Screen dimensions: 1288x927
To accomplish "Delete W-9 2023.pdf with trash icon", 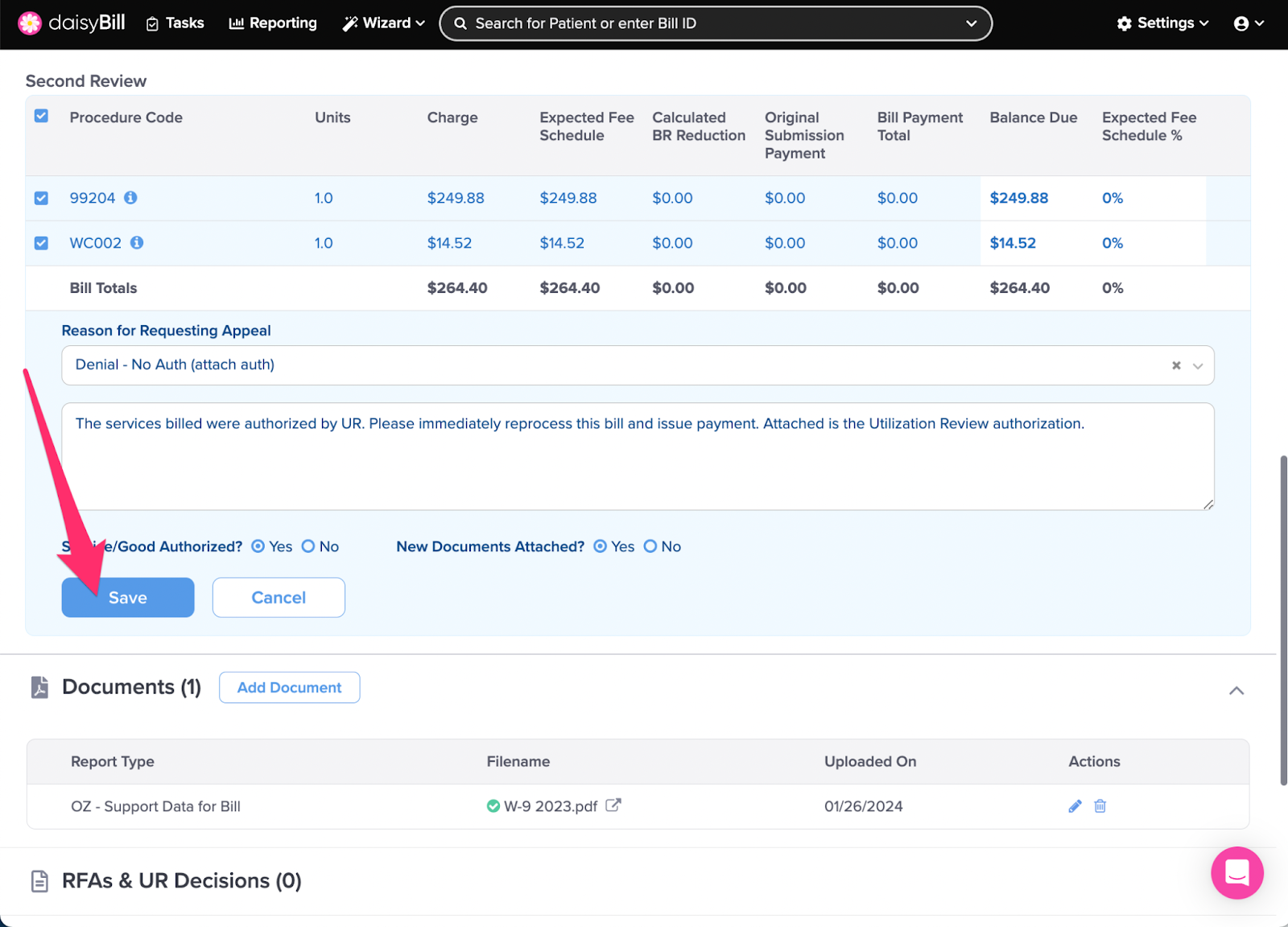I will click(x=1100, y=806).
